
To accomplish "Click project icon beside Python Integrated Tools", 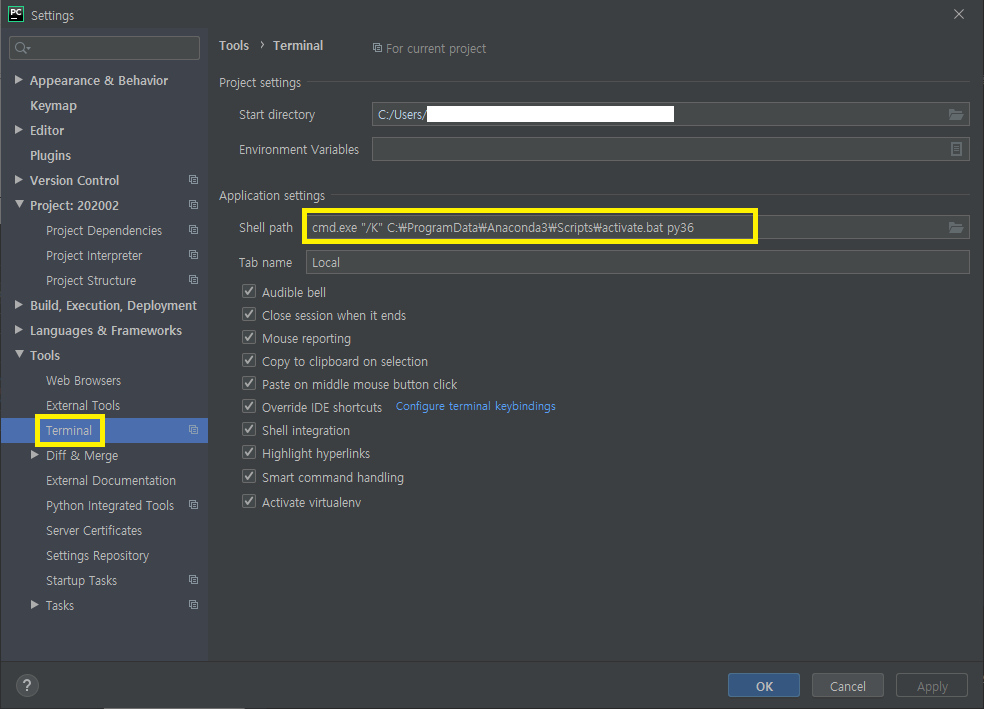I will (x=193, y=505).
